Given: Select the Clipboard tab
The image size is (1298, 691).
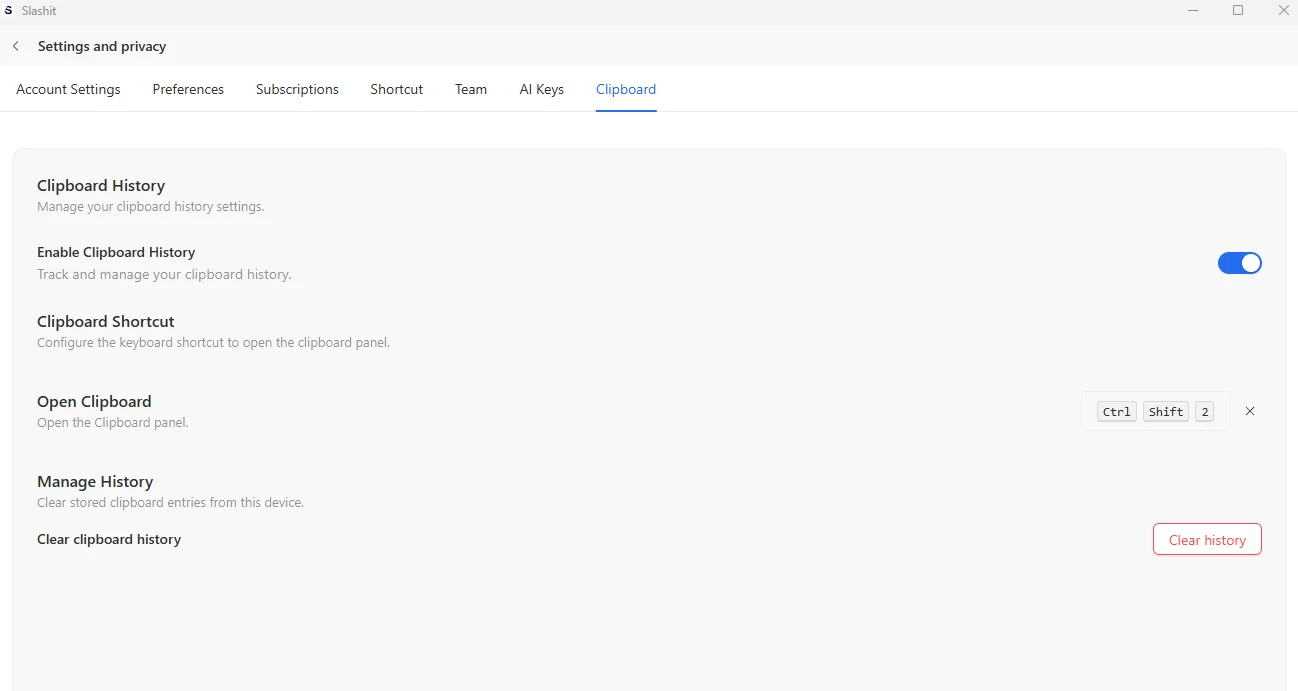Looking at the screenshot, I should 626,89.
